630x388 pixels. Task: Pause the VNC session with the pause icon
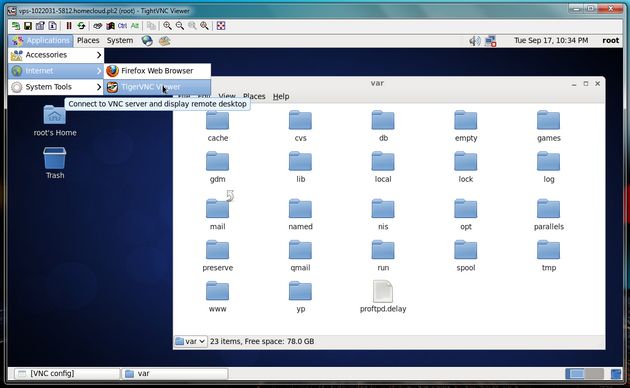[69, 26]
